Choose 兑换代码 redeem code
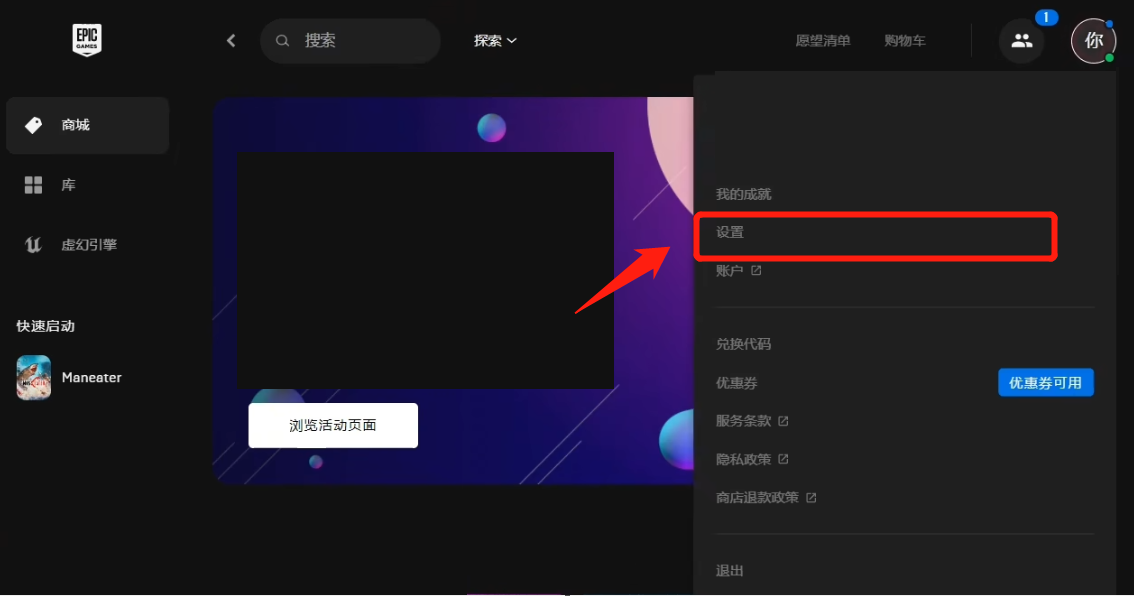 coord(743,344)
